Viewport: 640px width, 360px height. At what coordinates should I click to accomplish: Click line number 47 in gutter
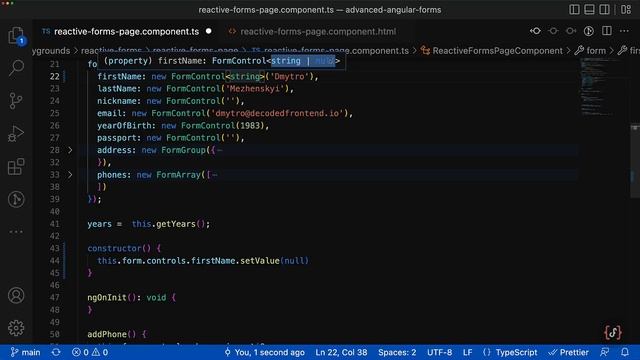(55, 297)
